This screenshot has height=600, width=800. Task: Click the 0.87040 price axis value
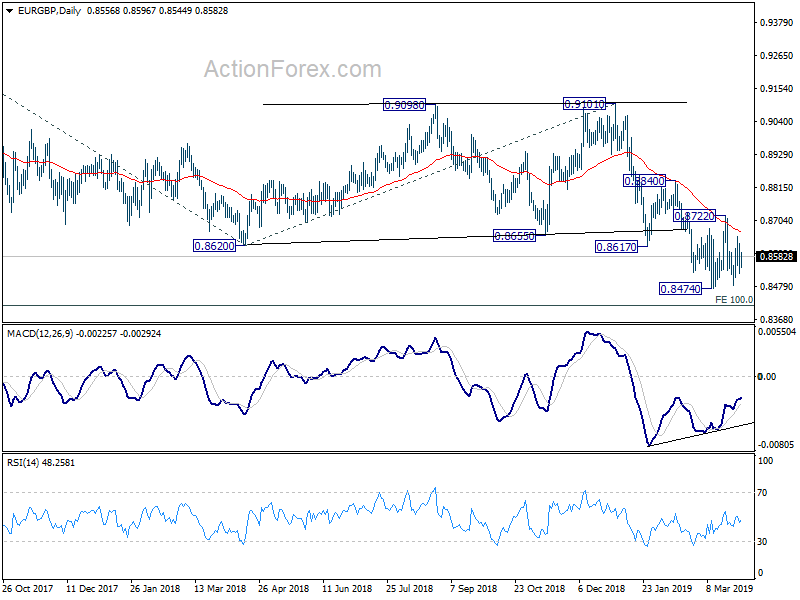pos(777,220)
